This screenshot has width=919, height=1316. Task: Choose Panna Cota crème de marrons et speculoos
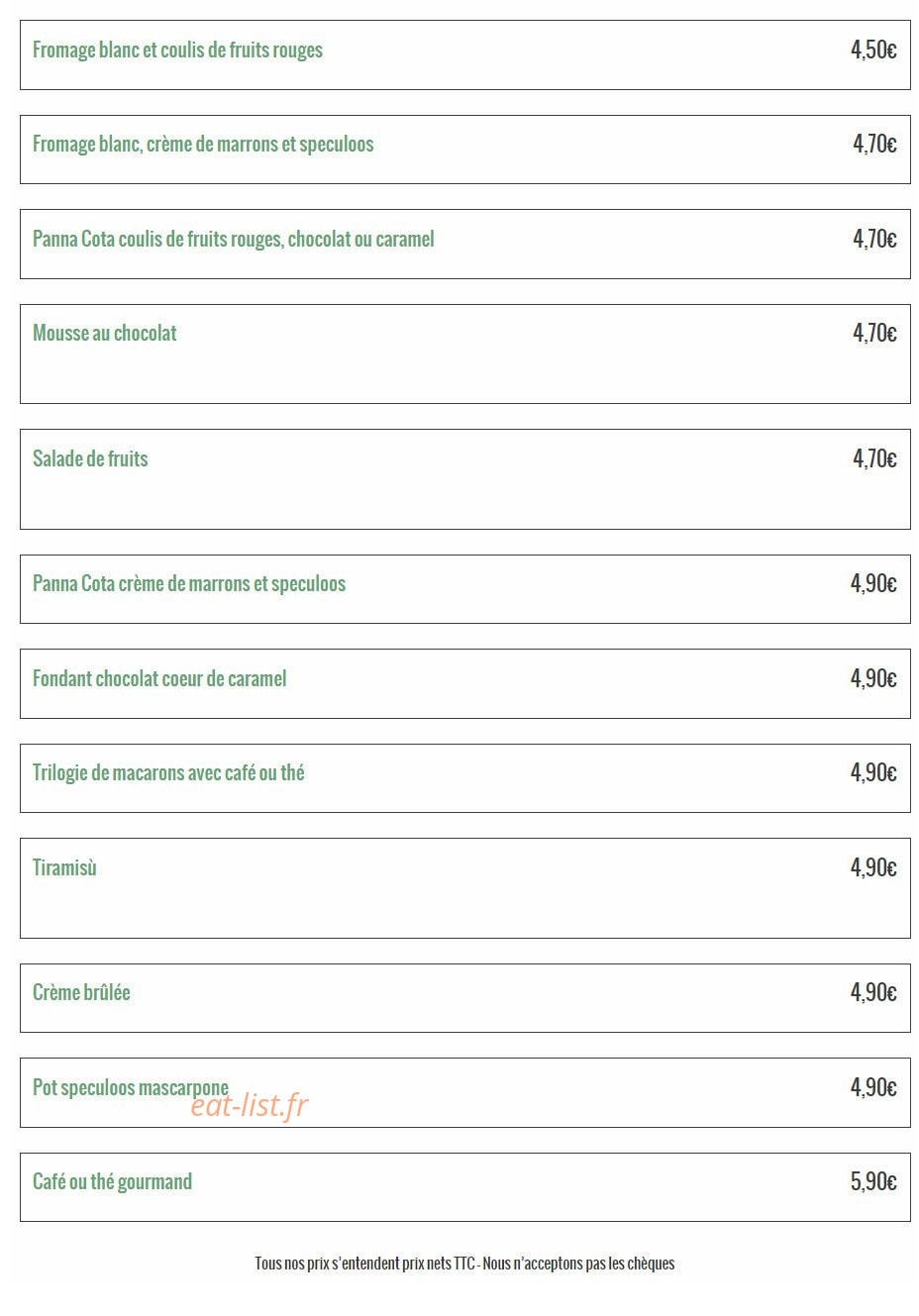tap(464, 589)
